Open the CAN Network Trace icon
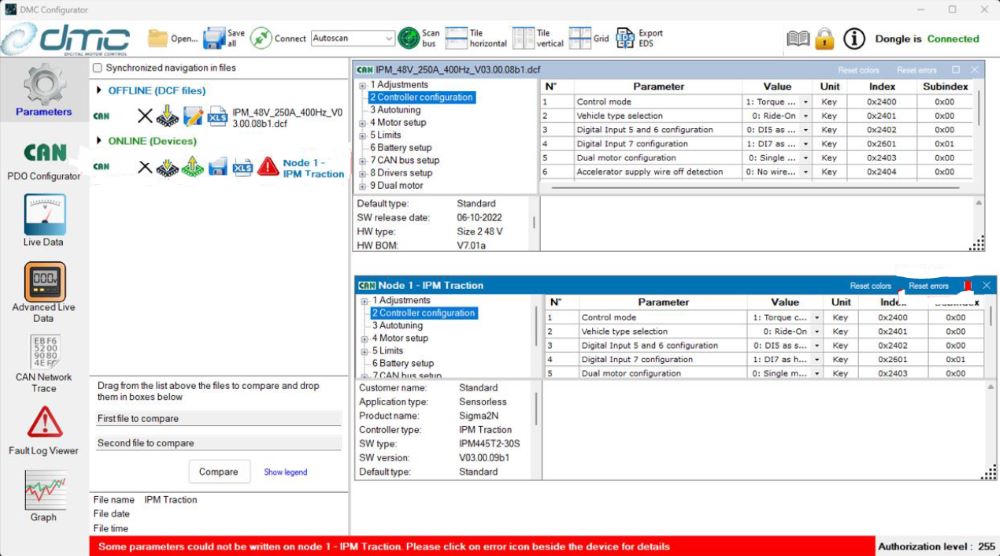The height and width of the screenshot is (556, 1000). coord(45,351)
